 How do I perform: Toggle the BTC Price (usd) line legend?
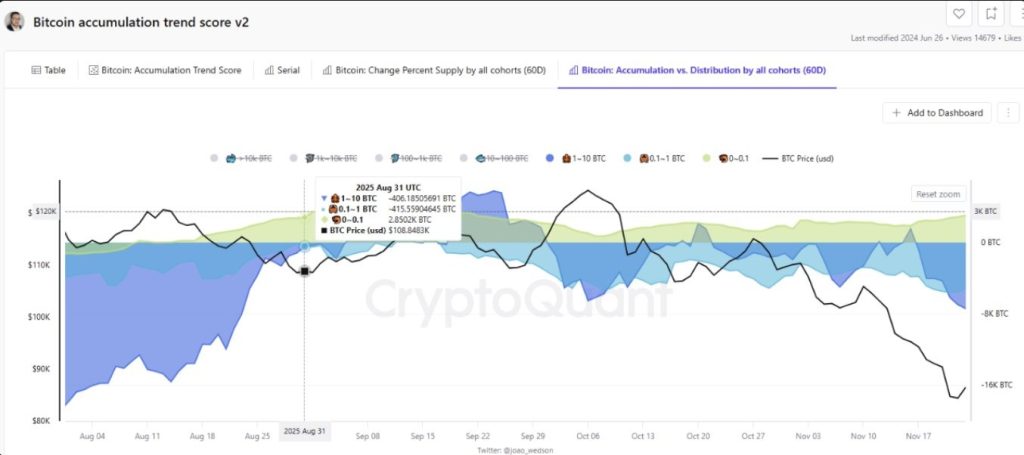[x=800, y=159]
